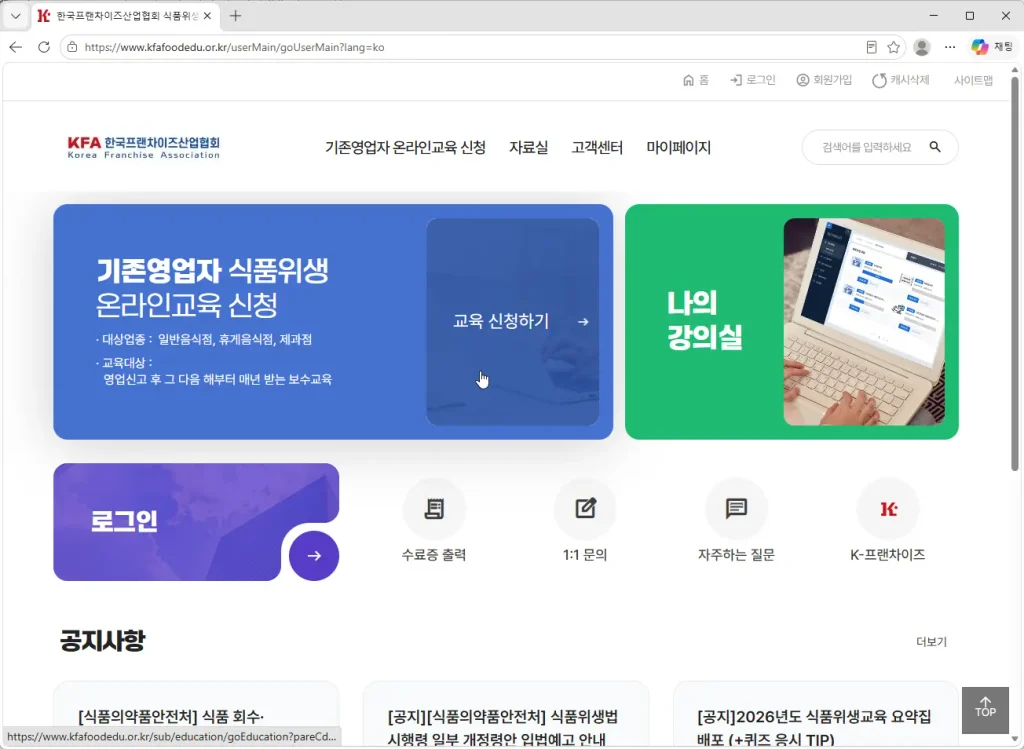Viewport: 1024px width, 749px height.
Task: Open 자료실 menu
Action: tap(528, 148)
